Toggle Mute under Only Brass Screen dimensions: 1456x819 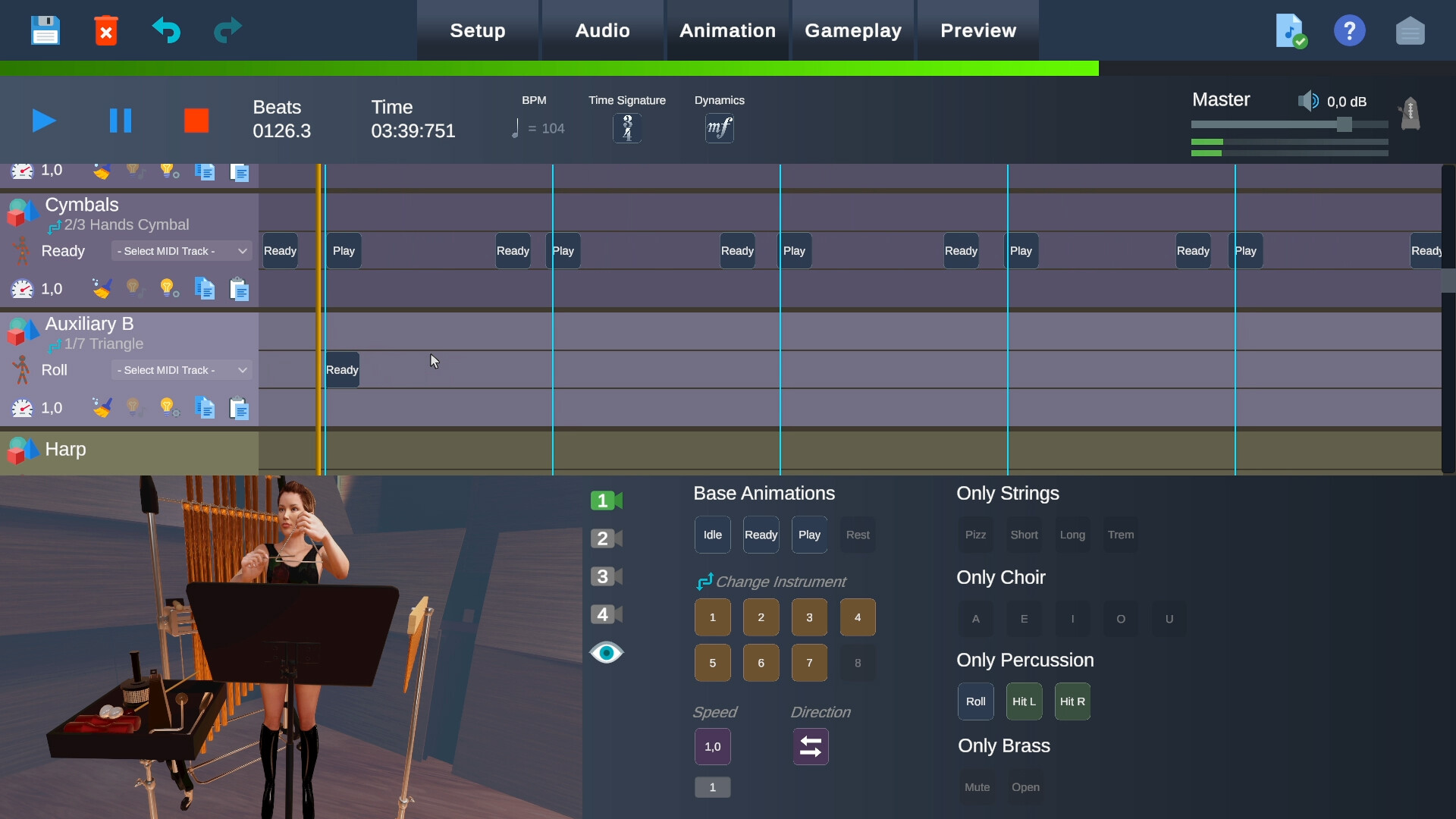click(x=977, y=787)
